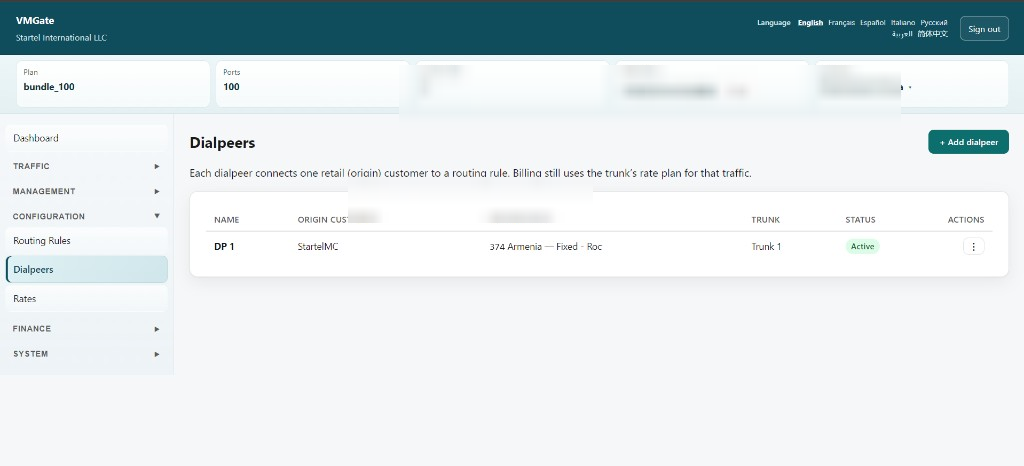Expand the Finance section
1024x466 pixels.
click(x=86, y=329)
